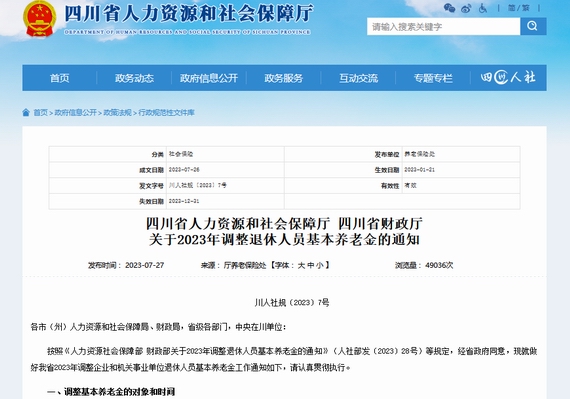Select the 成文日期 value 2023-07-26
Viewport: 570px width, 399px height.
[x=184, y=170]
